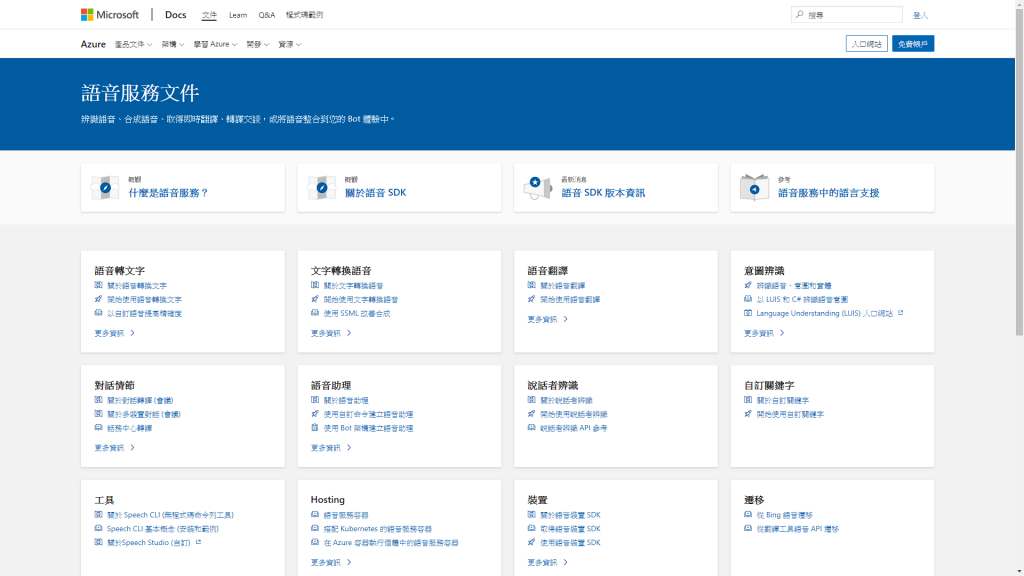Expand the 資源 dropdown
Viewport: 1024px width, 576px height.
click(289, 44)
